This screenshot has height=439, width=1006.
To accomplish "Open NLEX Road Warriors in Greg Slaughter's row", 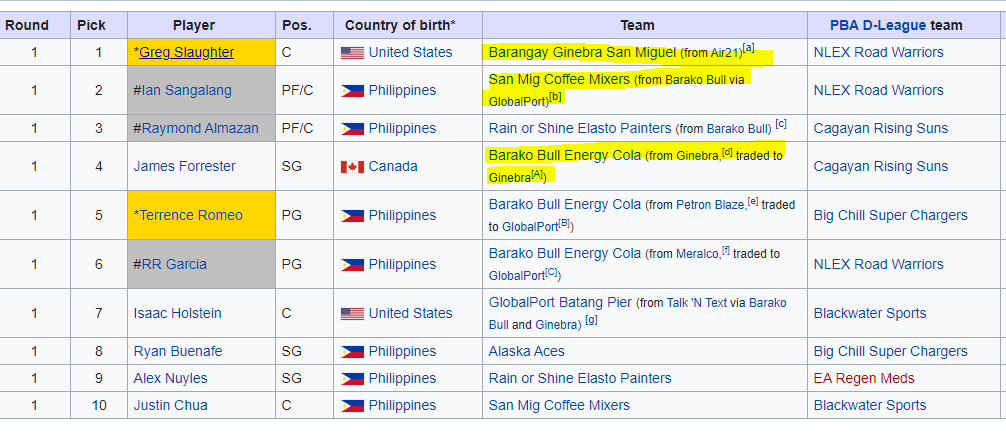I will pos(879,53).
